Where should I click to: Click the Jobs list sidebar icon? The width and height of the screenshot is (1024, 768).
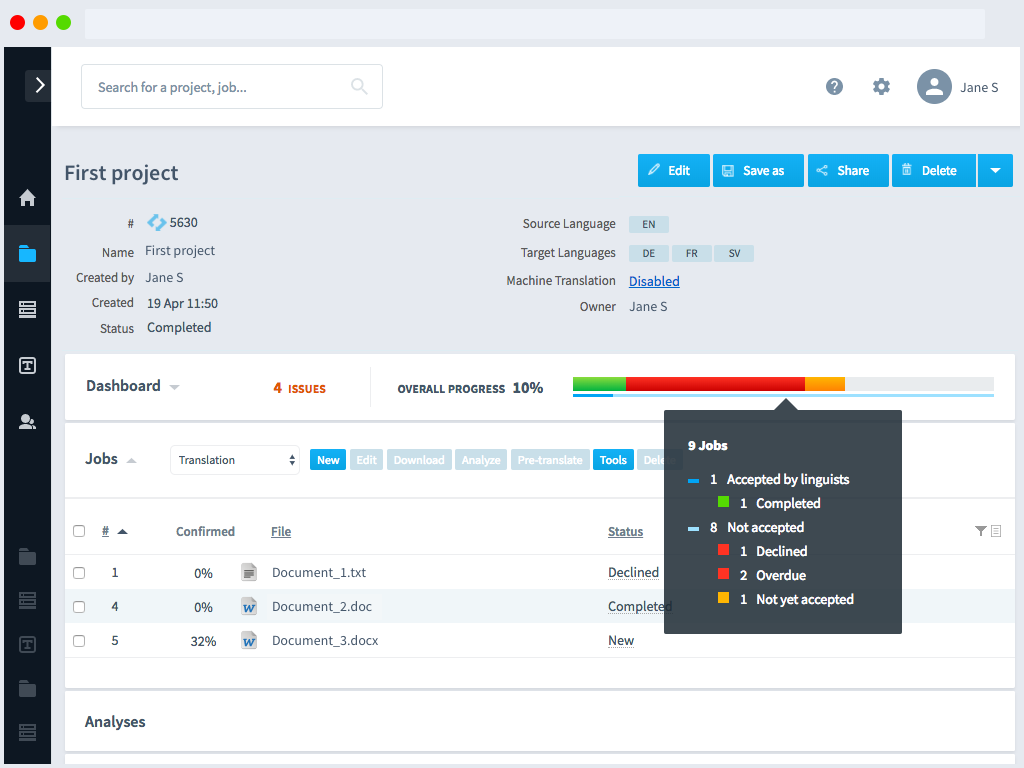click(x=28, y=310)
